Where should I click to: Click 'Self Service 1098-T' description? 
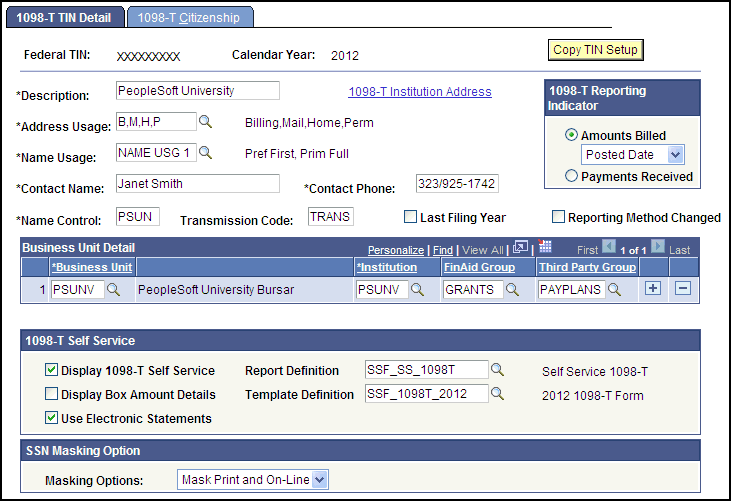[595, 371]
